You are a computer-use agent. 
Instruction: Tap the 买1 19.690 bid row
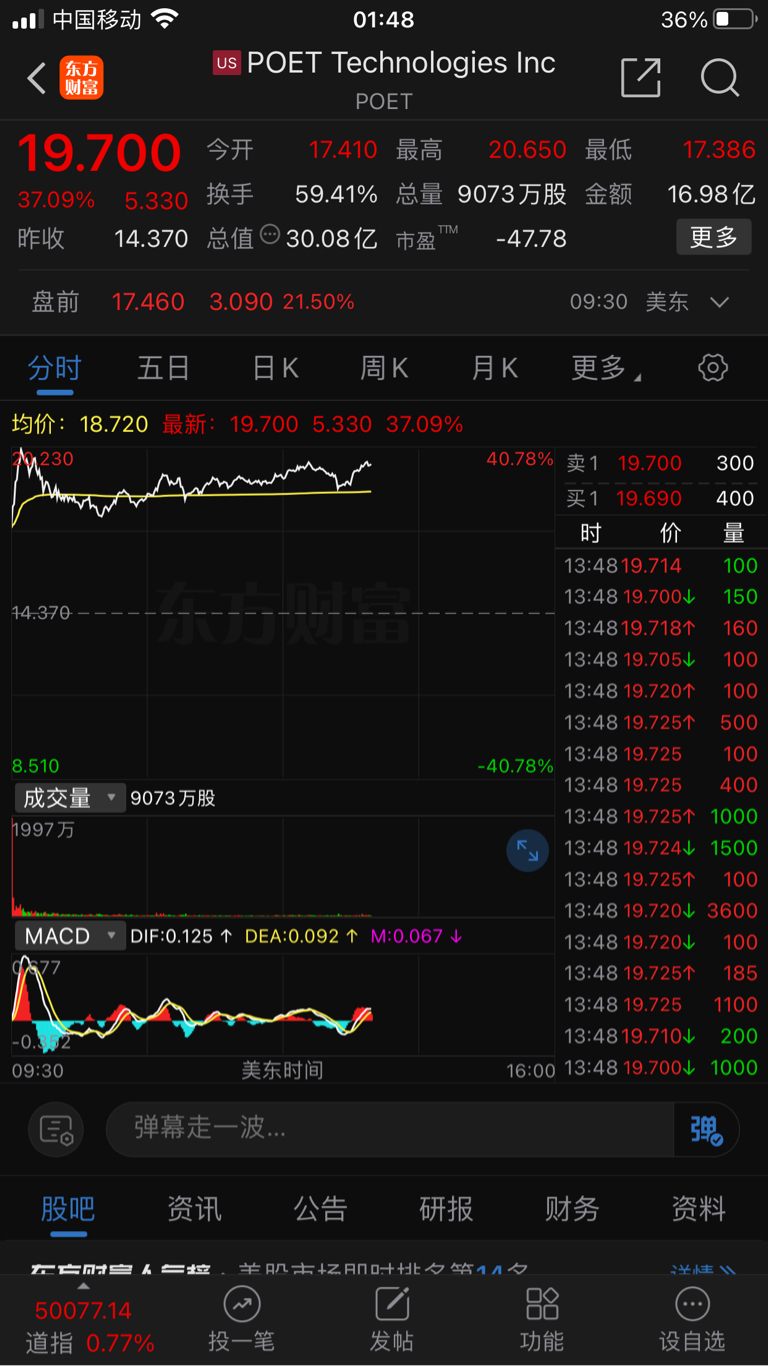[660, 498]
